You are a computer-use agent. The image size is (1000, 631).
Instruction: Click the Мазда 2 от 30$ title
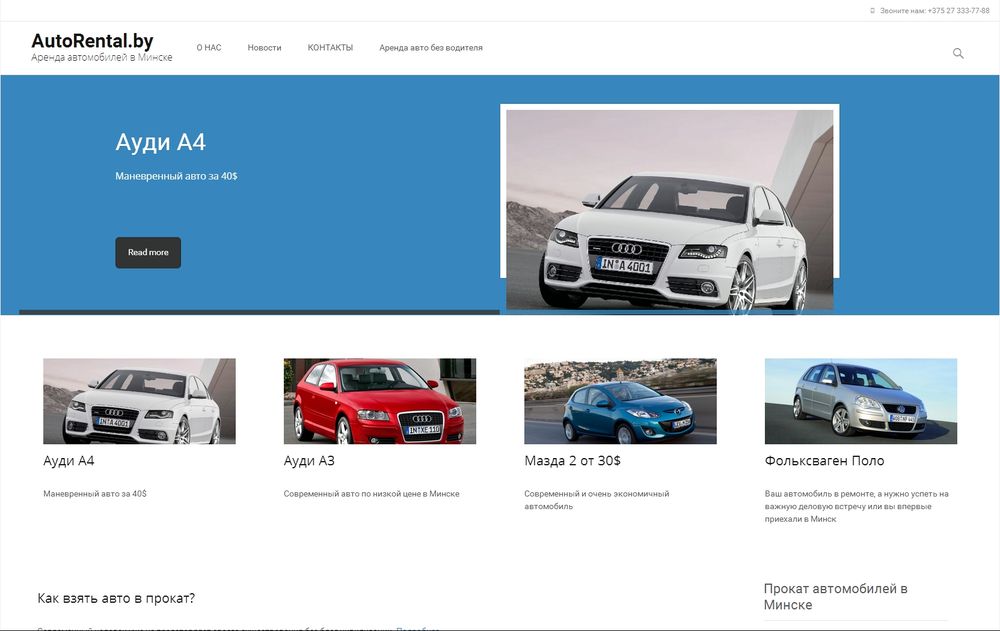[x=572, y=461]
